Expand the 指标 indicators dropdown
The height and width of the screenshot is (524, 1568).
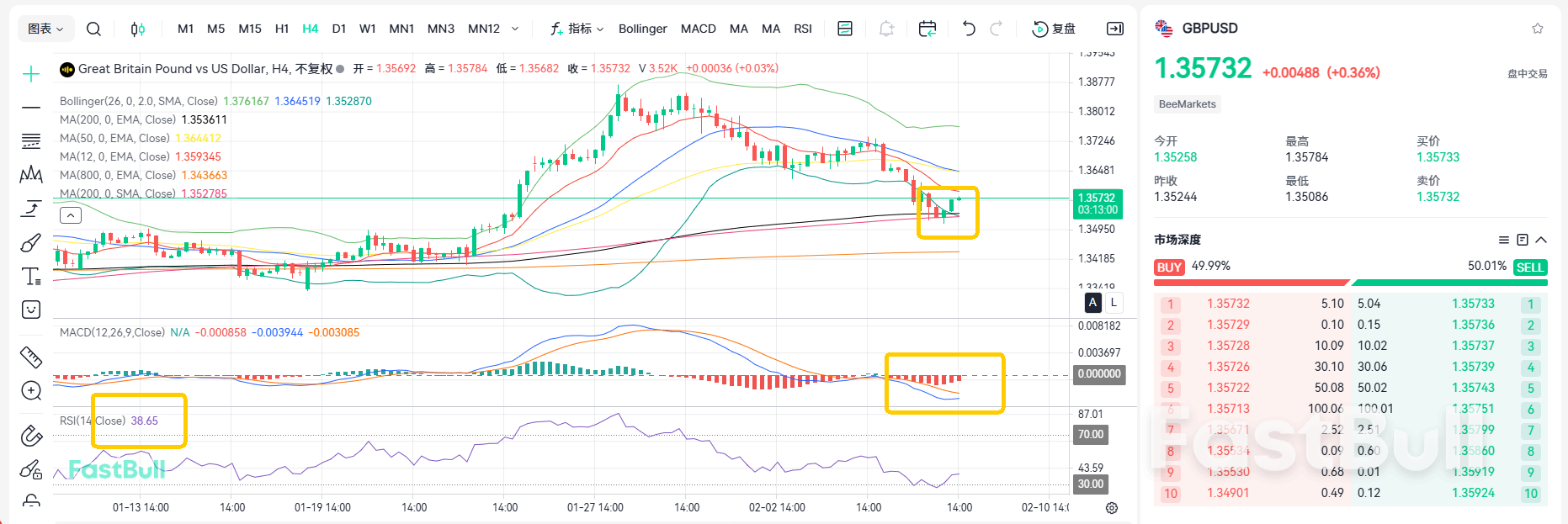click(577, 29)
